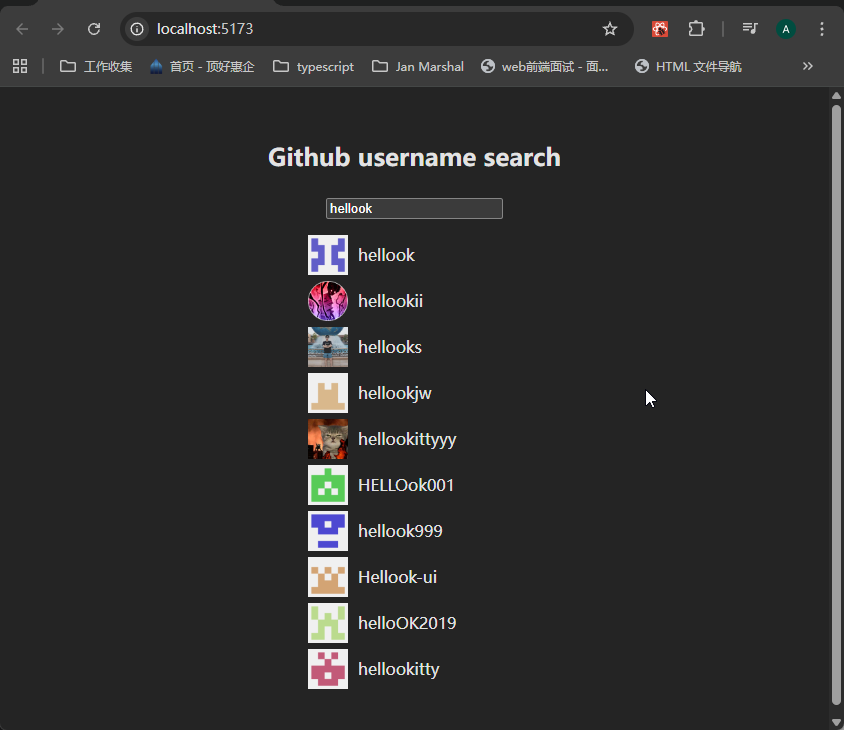Screen dimensions: 844x730
Task: Click the green HELLOok001 identicon
Action: pos(327,485)
